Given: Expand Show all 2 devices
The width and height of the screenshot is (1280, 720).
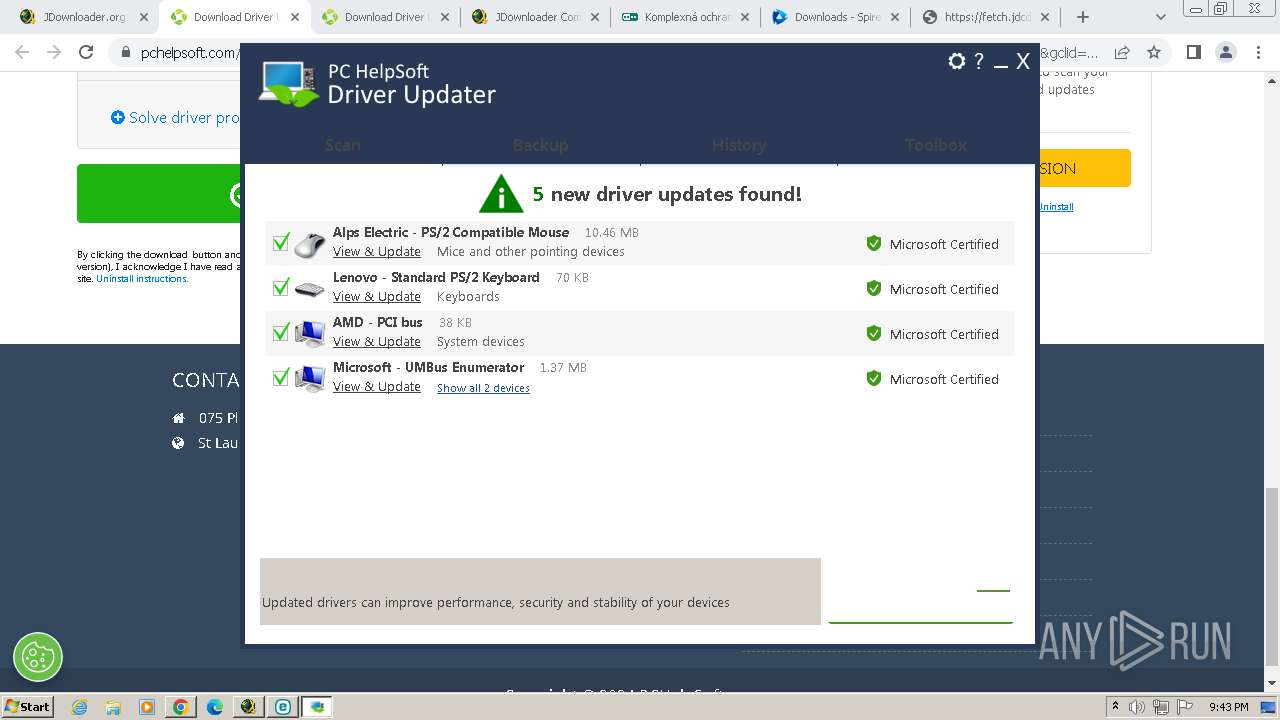Looking at the screenshot, I should [483, 388].
